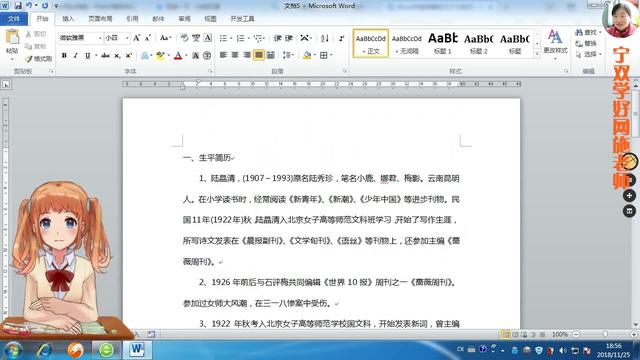This screenshot has width=640, height=360.
Task: Click the Shading paint bucket
Action: coord(307,55)
